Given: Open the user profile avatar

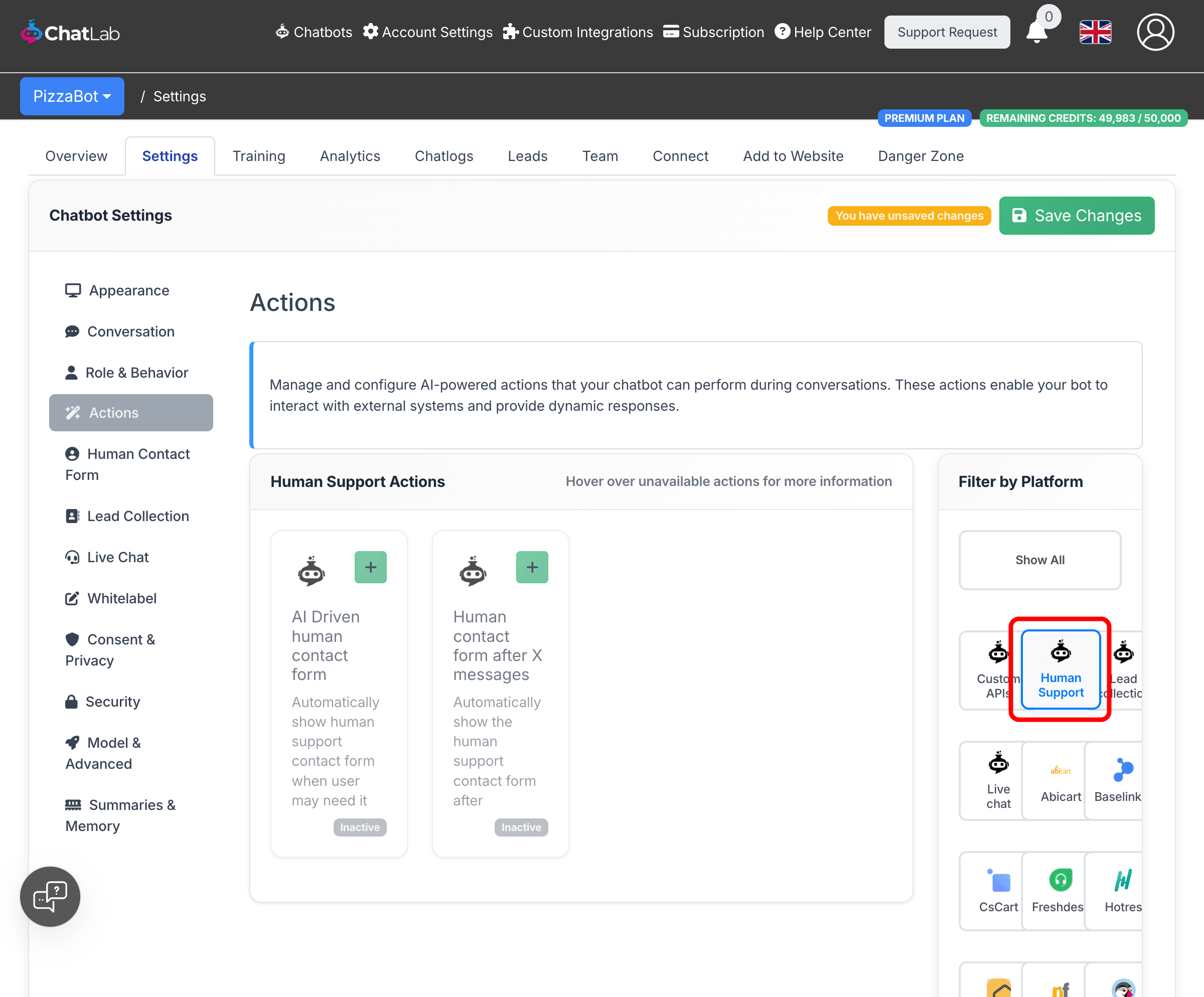Looking at the screenshot, I should click(x=1155, y=32).
